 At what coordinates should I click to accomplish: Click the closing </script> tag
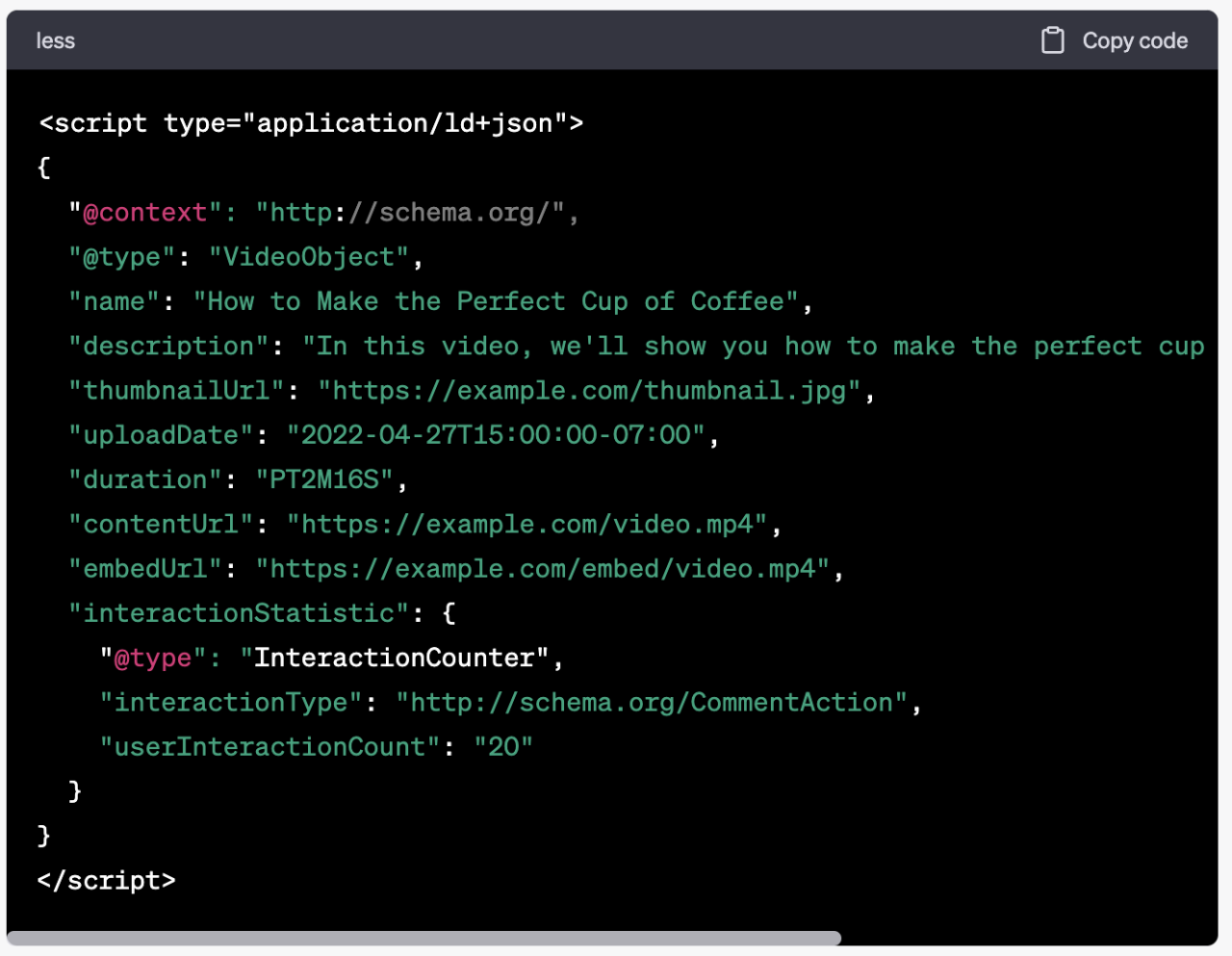pyautogui.click(x=106, y=880)
